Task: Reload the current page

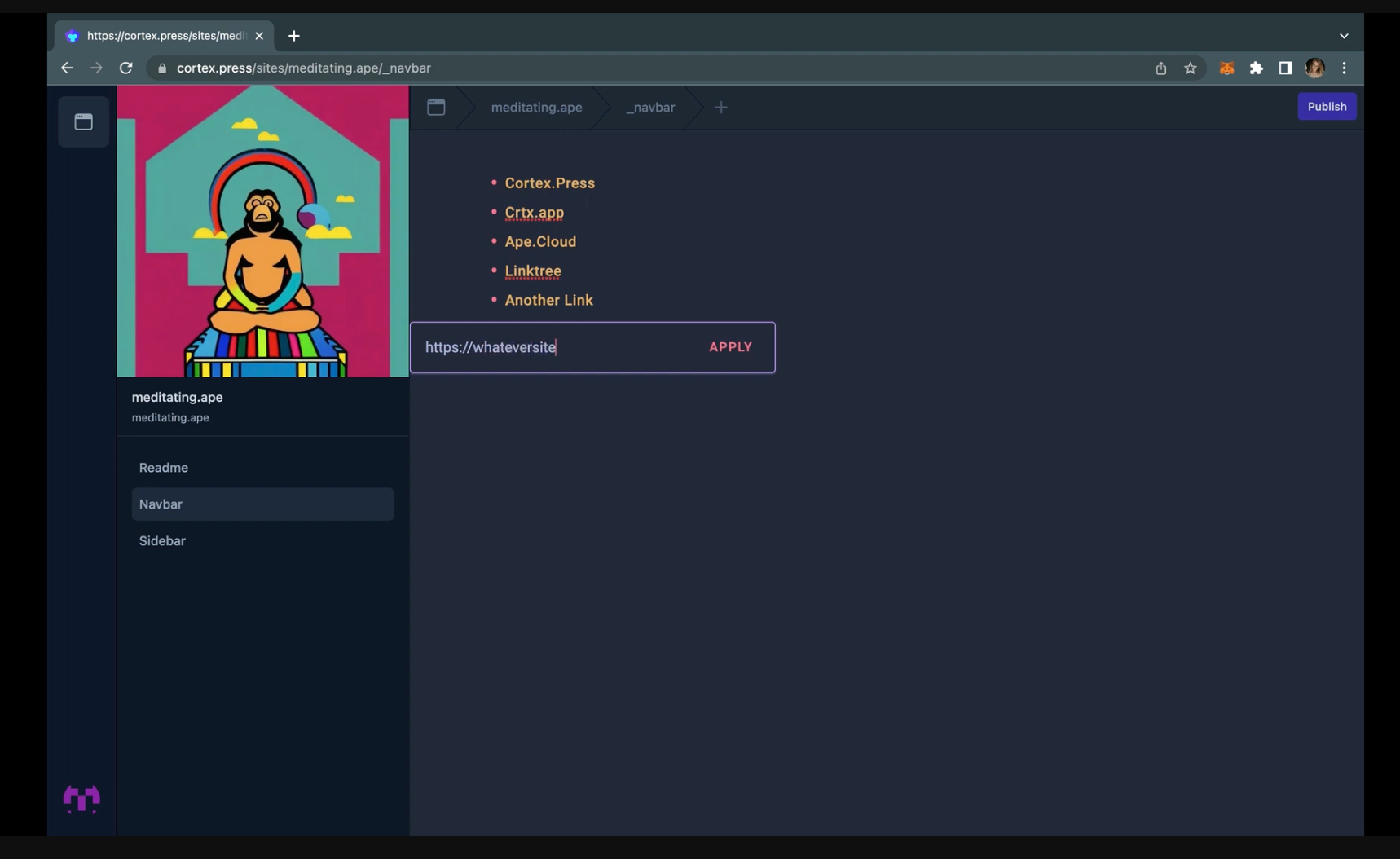Action: tap(125, 68)
